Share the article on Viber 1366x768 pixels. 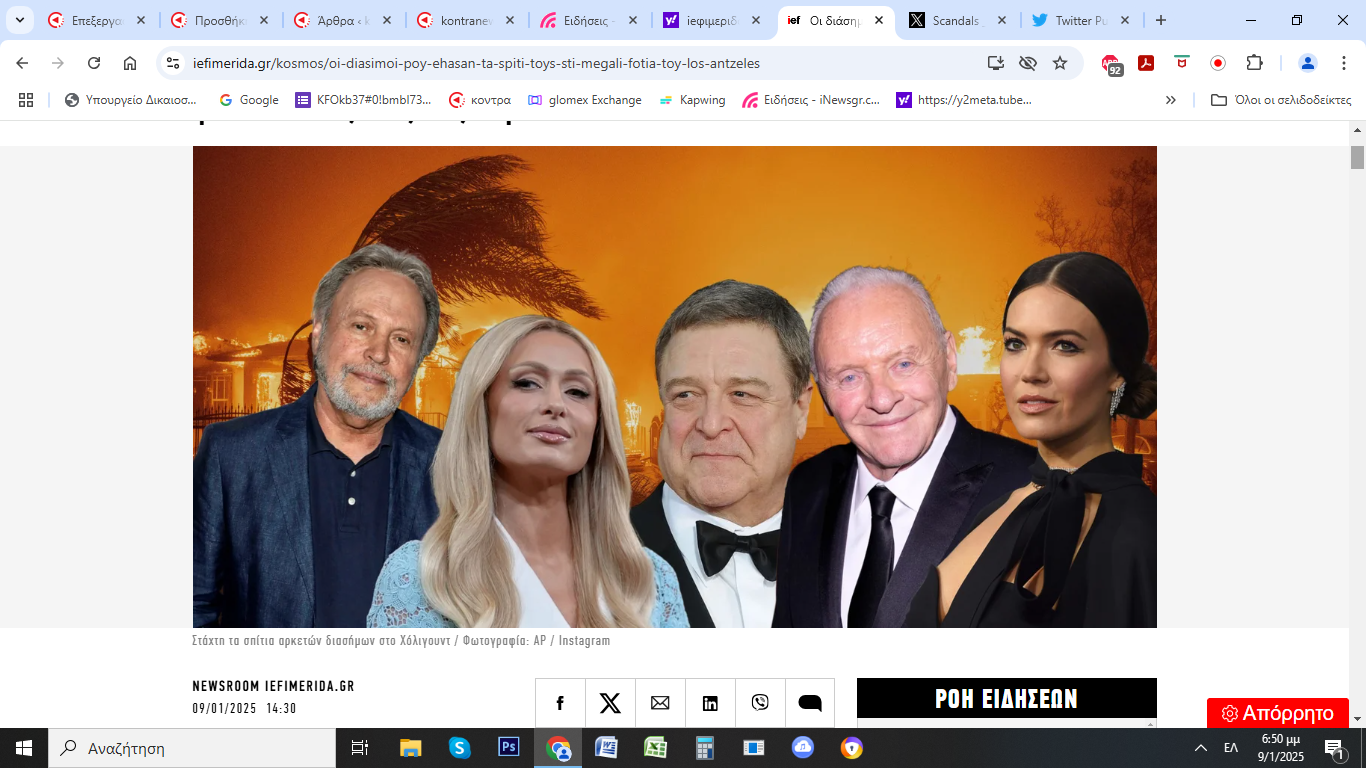click(760, 703)
